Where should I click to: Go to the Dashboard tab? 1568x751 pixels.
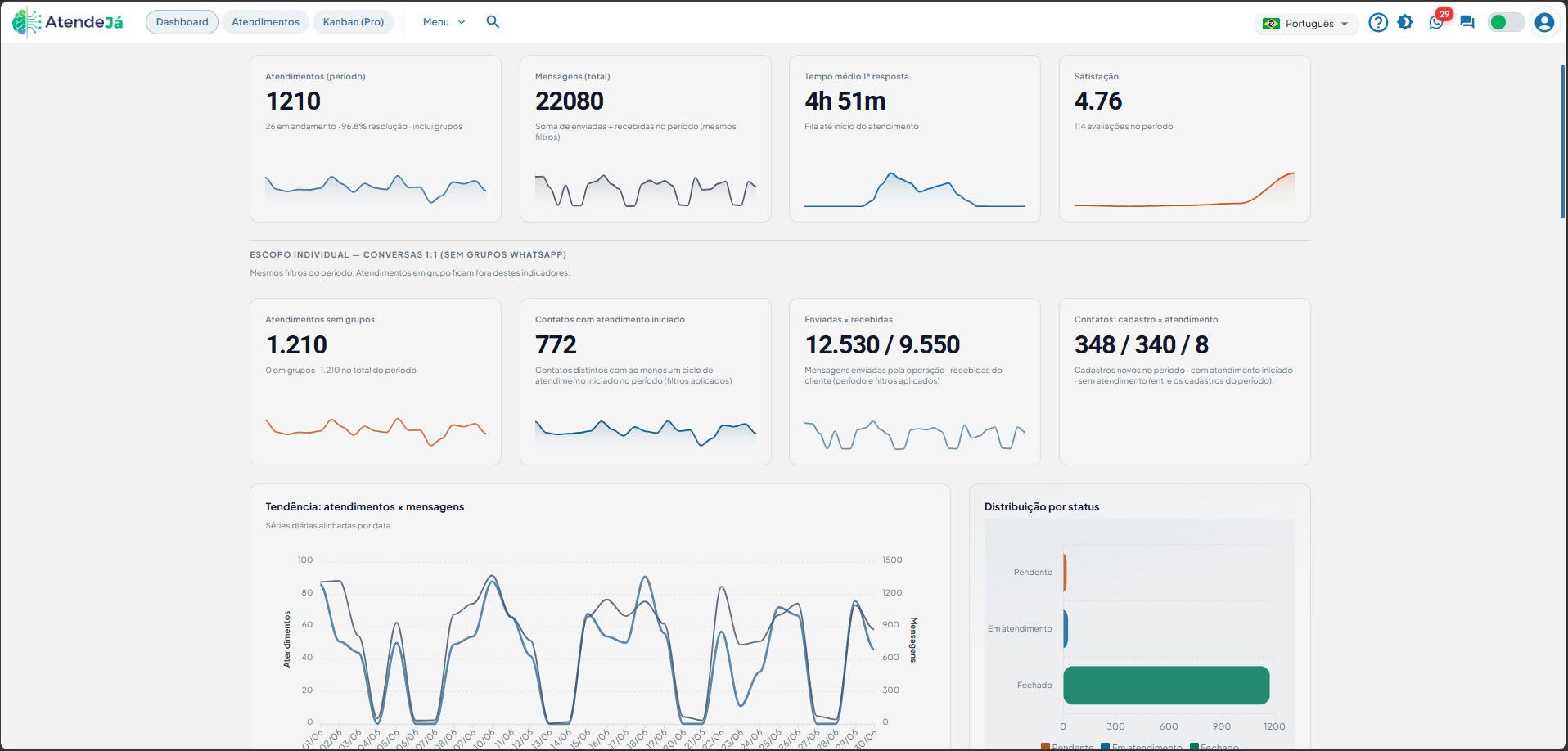[x=182, y=22]
